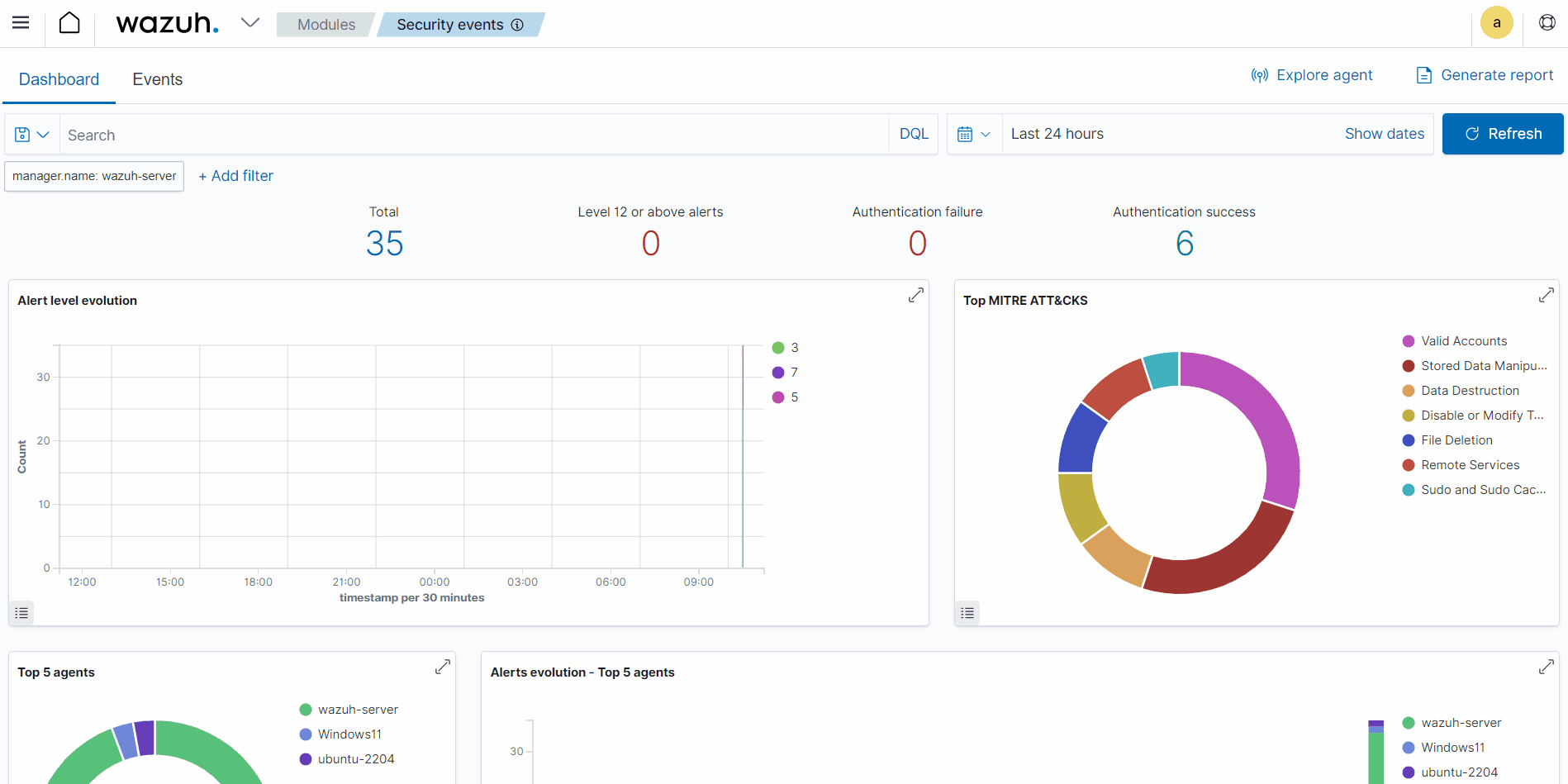Toggle the DQL query language switch
This screenshot has height=784, width=1568.
(914, 134)
